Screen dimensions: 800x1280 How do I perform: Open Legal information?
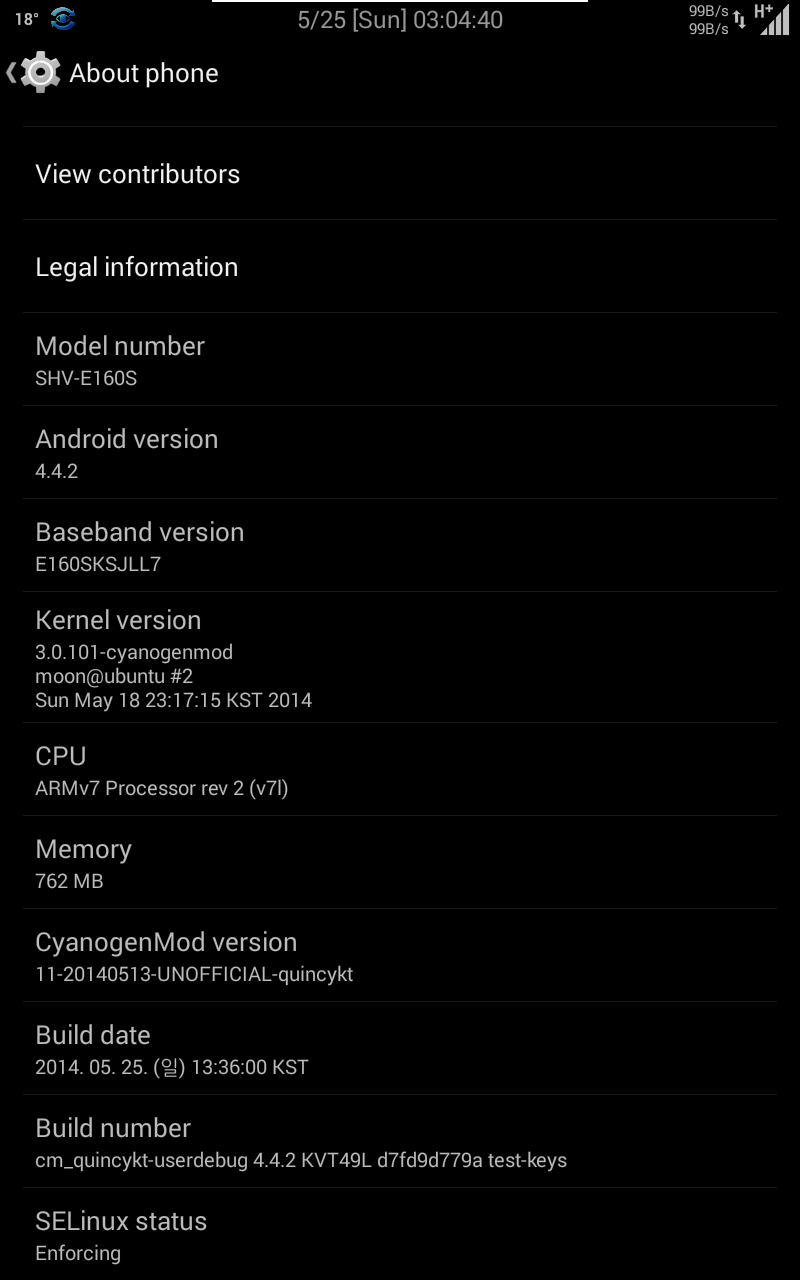[x=400, y=267]
